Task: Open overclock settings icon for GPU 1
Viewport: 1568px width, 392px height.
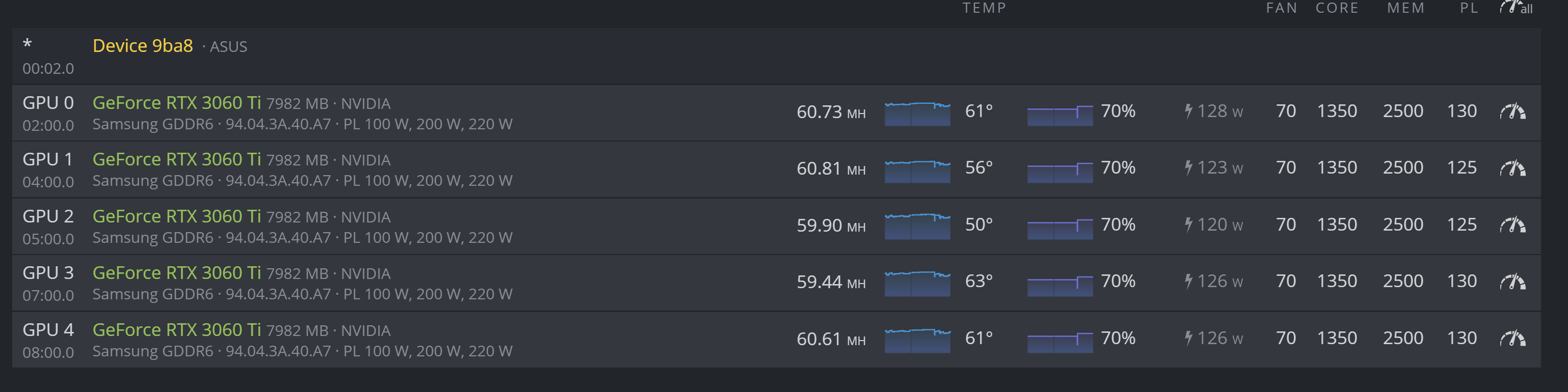Action: 1512,169
